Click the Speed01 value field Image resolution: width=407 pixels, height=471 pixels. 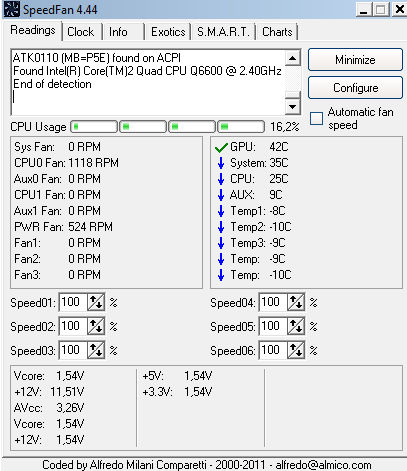tap(73, 302)
